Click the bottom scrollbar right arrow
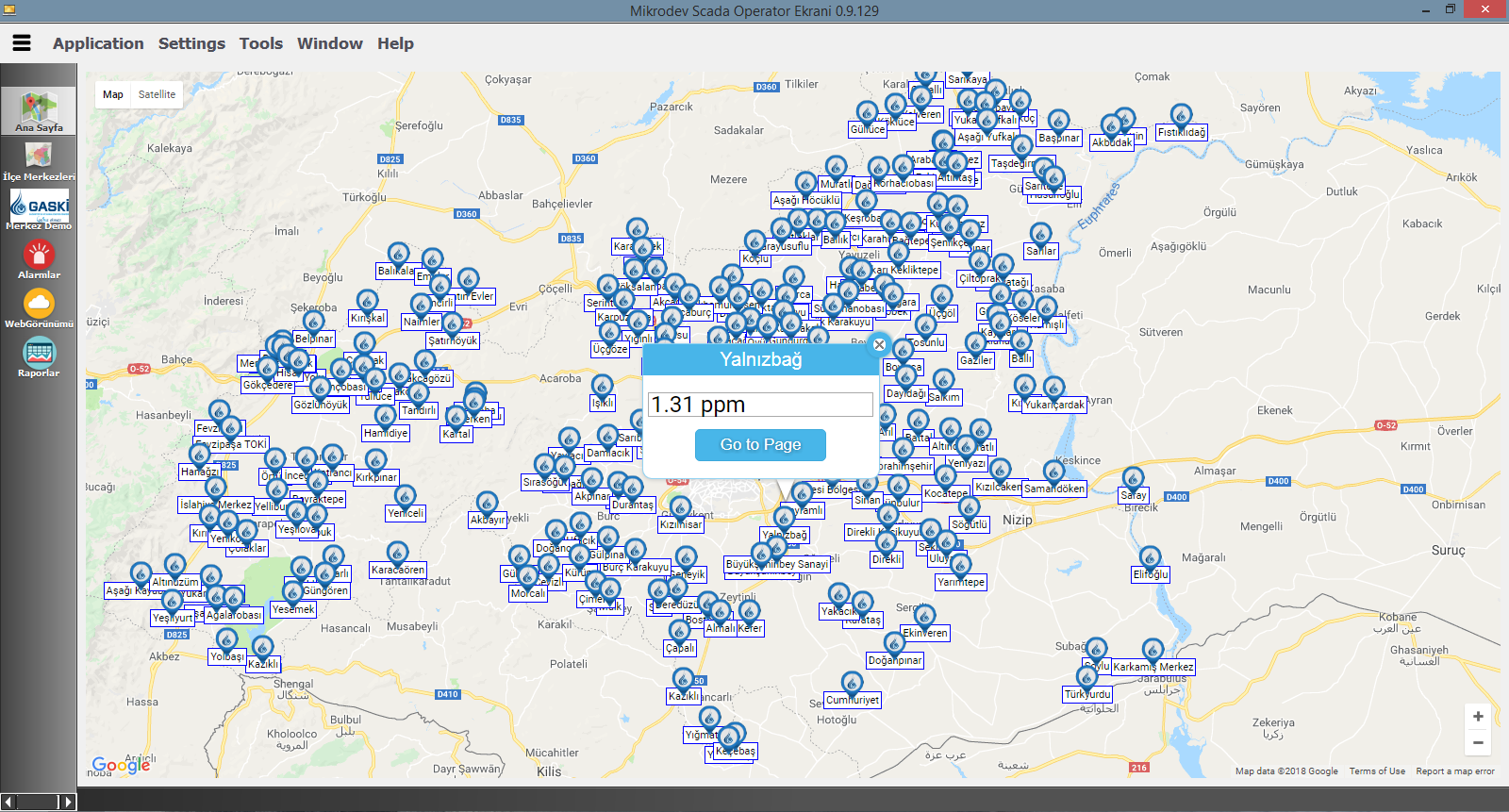The width and height of the screenshot is (1509, 812). pos(67,802)
